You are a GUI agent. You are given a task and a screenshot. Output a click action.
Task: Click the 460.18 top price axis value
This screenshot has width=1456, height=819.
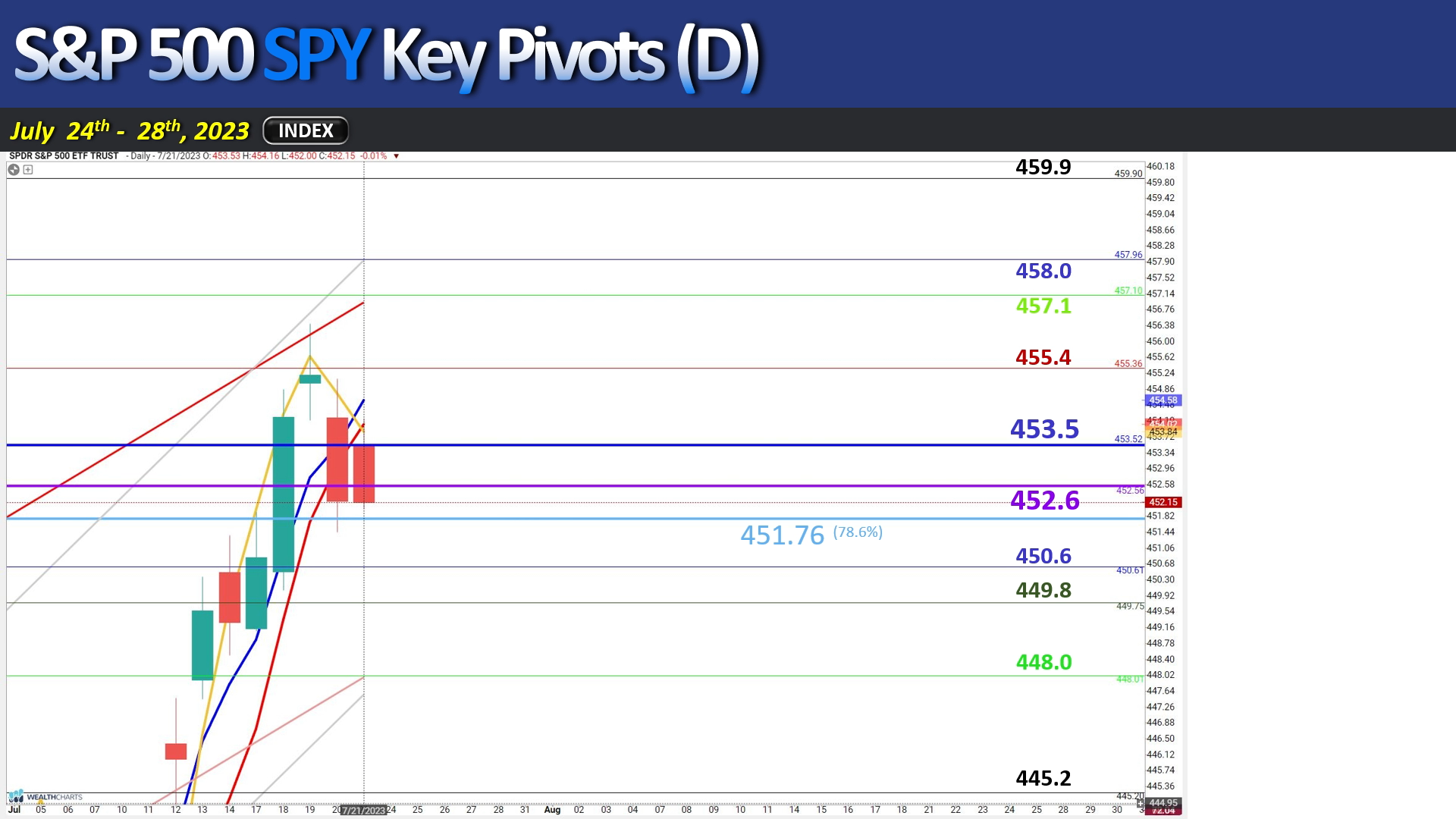1160,166
